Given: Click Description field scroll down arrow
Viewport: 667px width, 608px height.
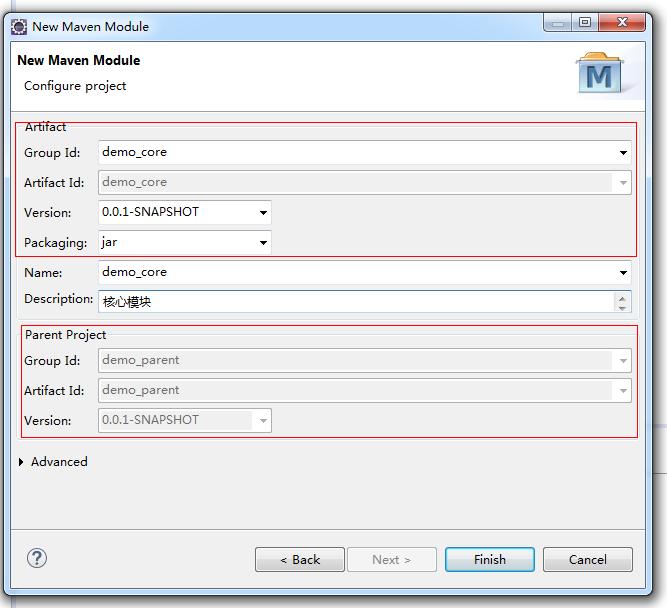Looking at the screenshot, I should 622,308.
